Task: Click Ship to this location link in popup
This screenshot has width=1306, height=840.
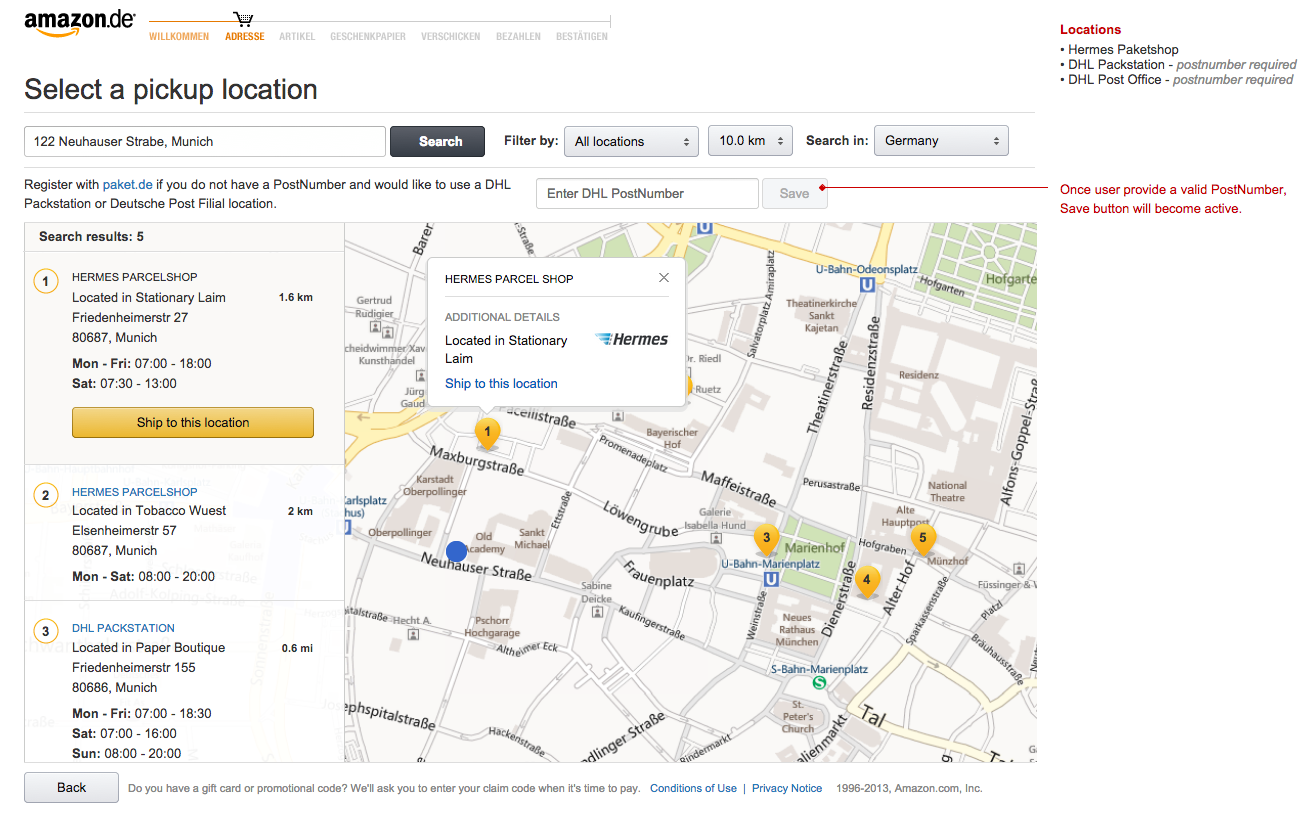Action: pos(501,383)
